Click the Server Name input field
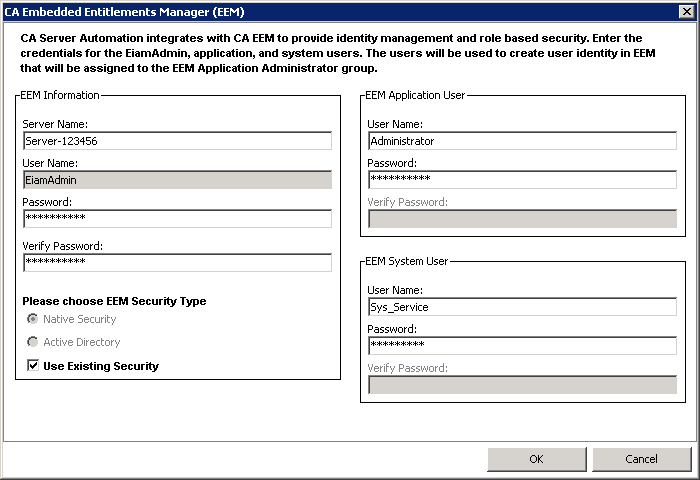Viewport: 700px width, 480px height. click(177, 141)
